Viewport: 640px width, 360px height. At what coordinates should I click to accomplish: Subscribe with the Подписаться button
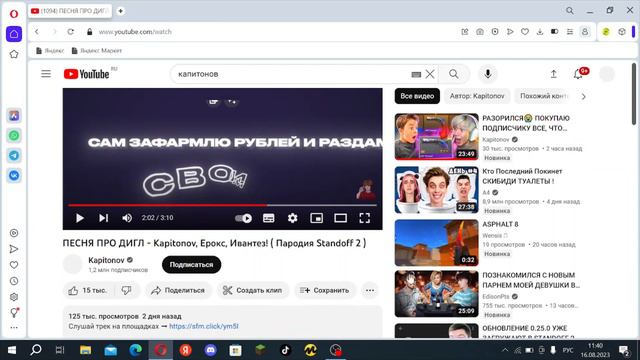click(x=191, y=264)
